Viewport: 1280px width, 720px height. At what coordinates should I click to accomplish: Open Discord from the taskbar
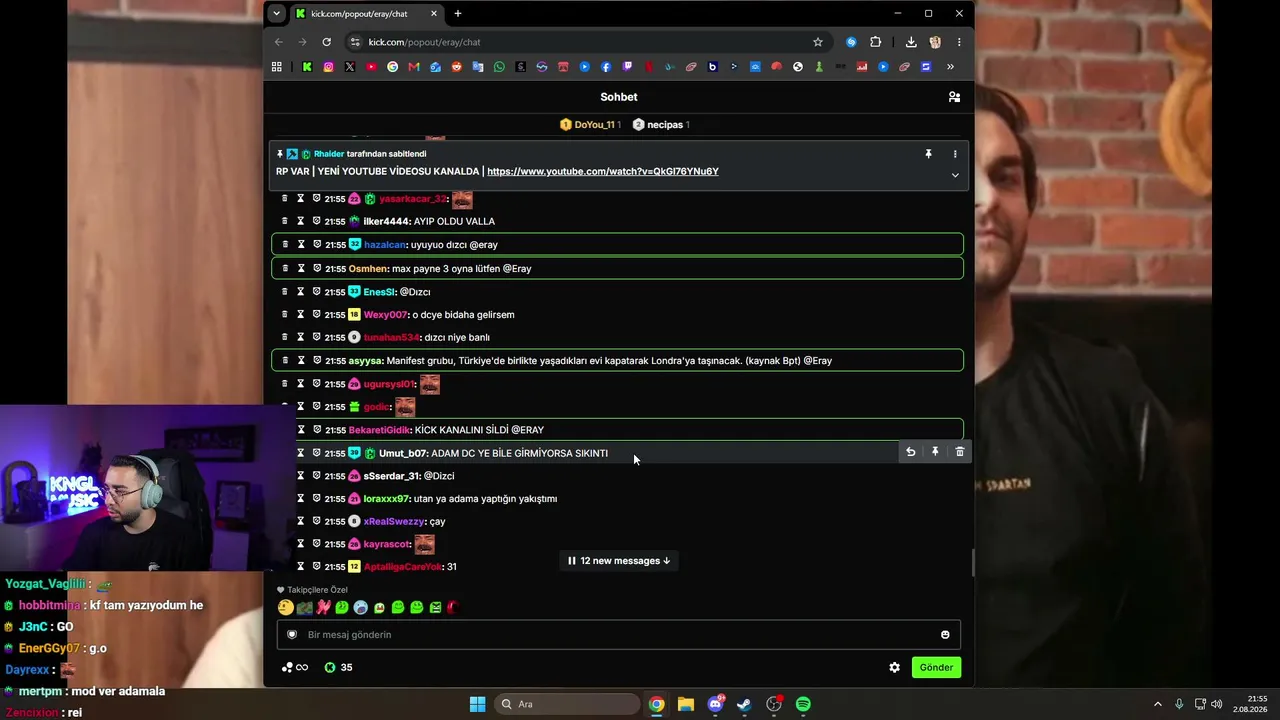(715, 704)
